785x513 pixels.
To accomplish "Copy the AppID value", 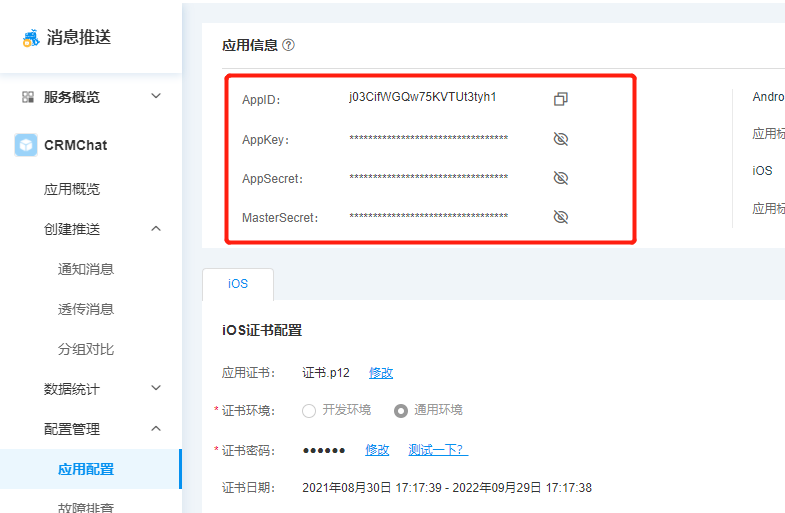I will [x=561, y=99].
